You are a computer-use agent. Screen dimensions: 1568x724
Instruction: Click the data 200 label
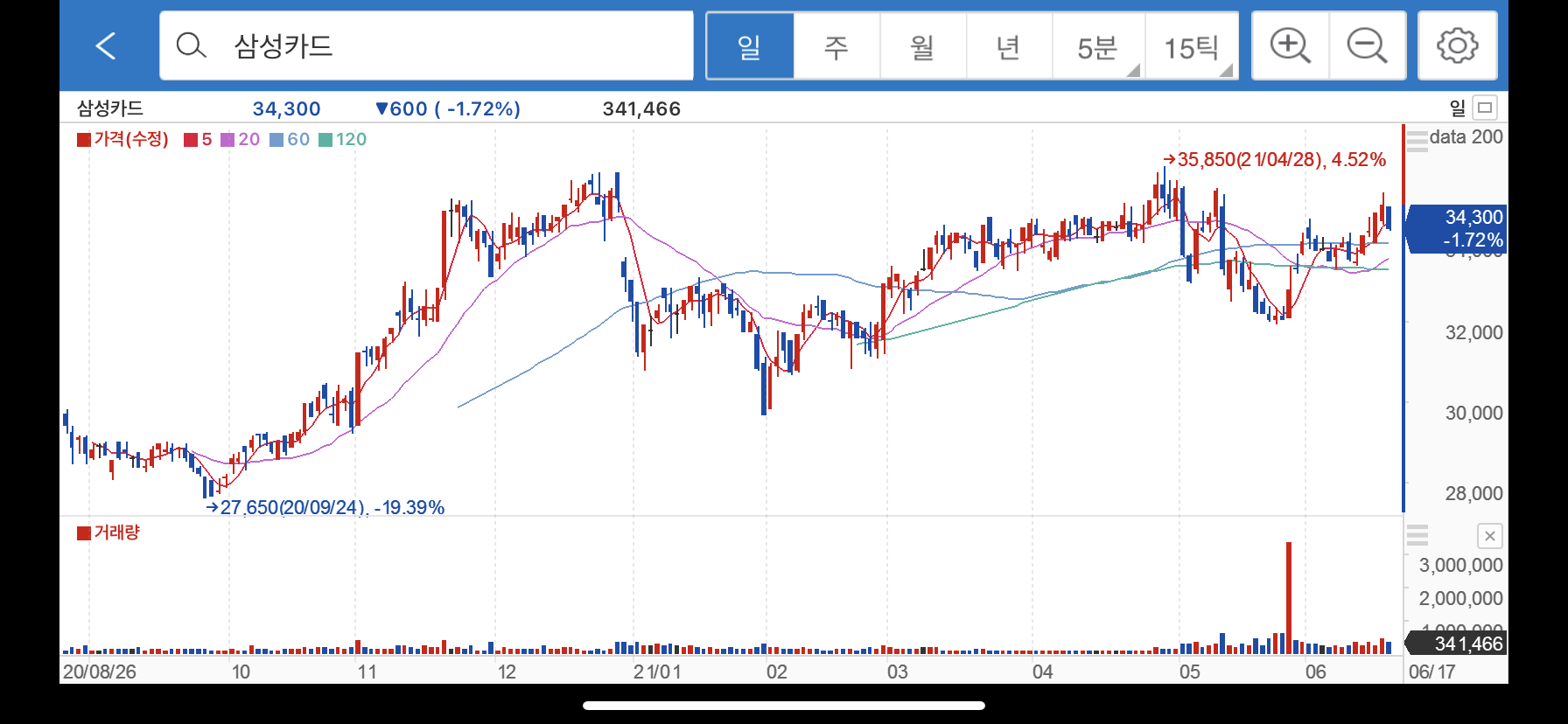1466,137
